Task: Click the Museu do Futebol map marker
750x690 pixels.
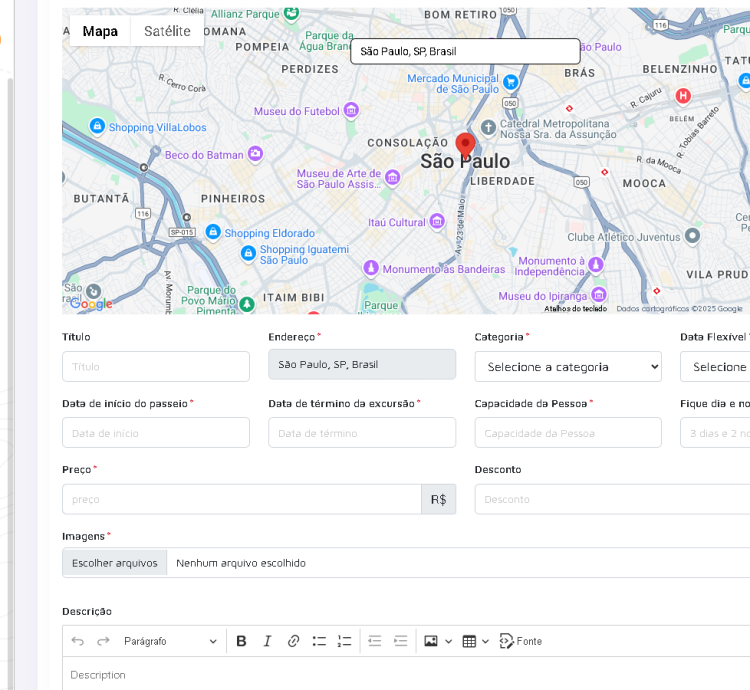Action: click(x=351, y=110)
